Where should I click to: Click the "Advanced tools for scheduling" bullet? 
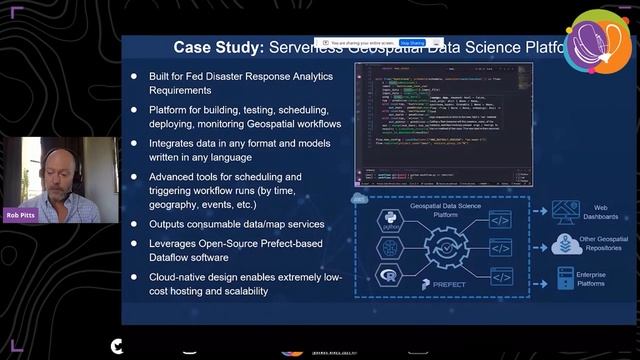225,191
